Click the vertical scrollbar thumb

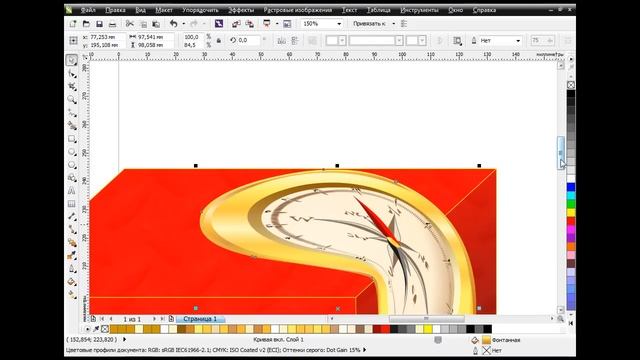tap(561, 153)
